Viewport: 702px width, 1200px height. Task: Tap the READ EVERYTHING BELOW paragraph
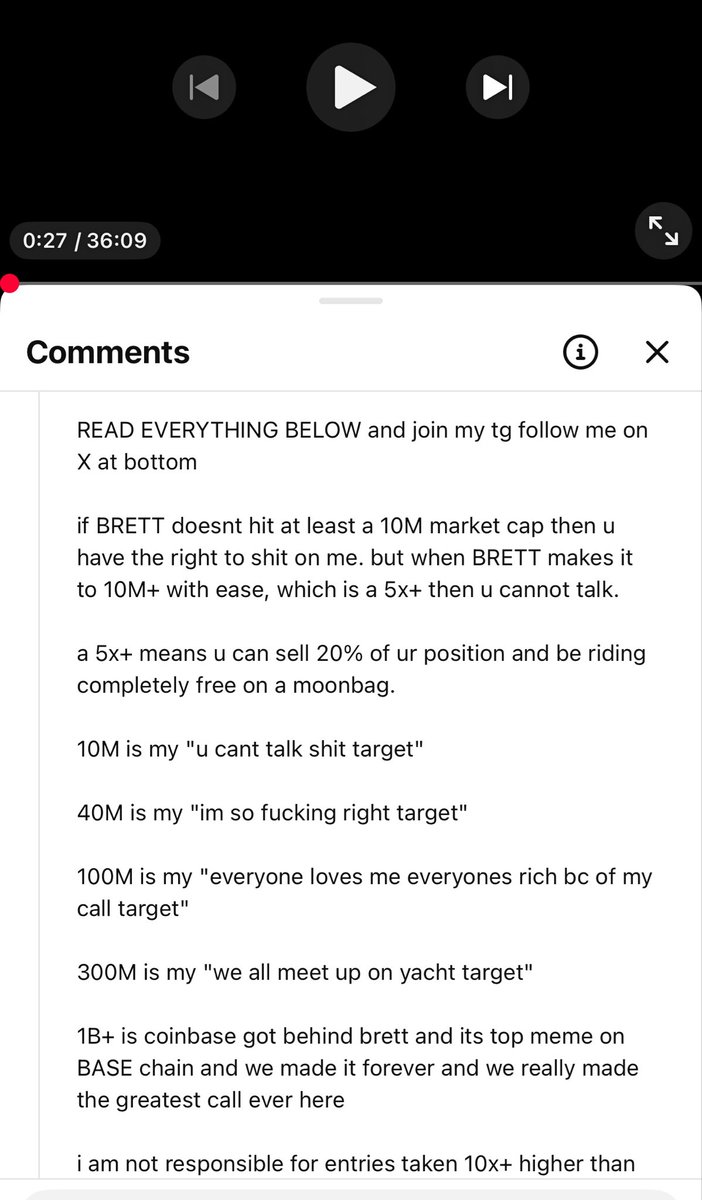362,446
